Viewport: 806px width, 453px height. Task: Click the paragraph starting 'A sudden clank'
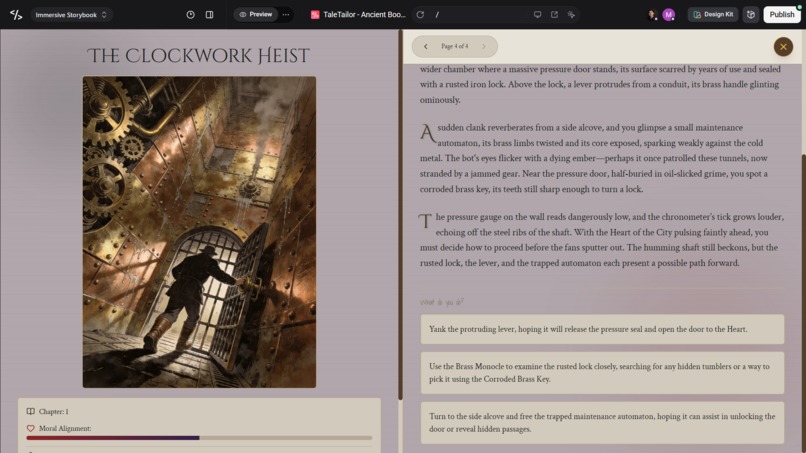click(x=594, y=158)
